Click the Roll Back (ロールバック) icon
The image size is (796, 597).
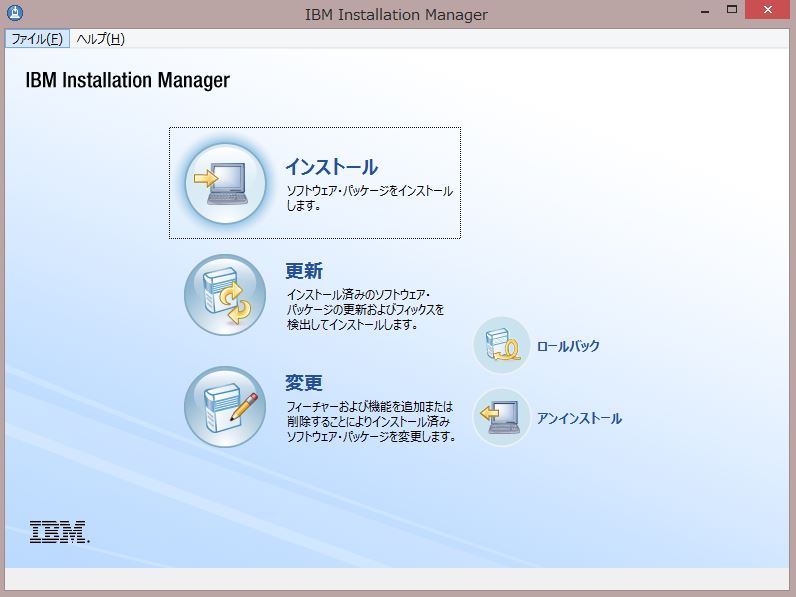point(502,345)
